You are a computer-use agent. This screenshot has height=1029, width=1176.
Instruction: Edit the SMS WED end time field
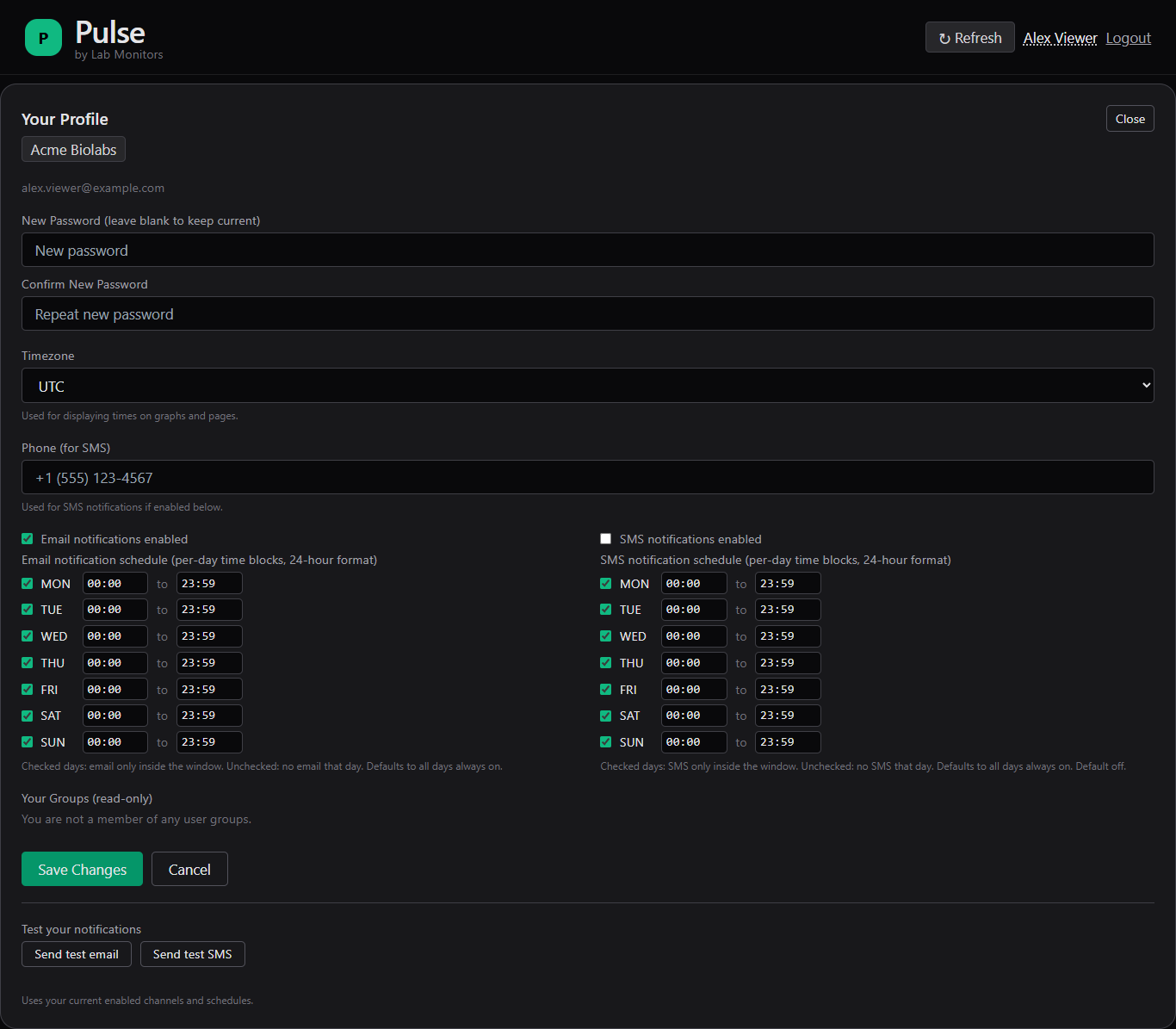click(788, 636)
